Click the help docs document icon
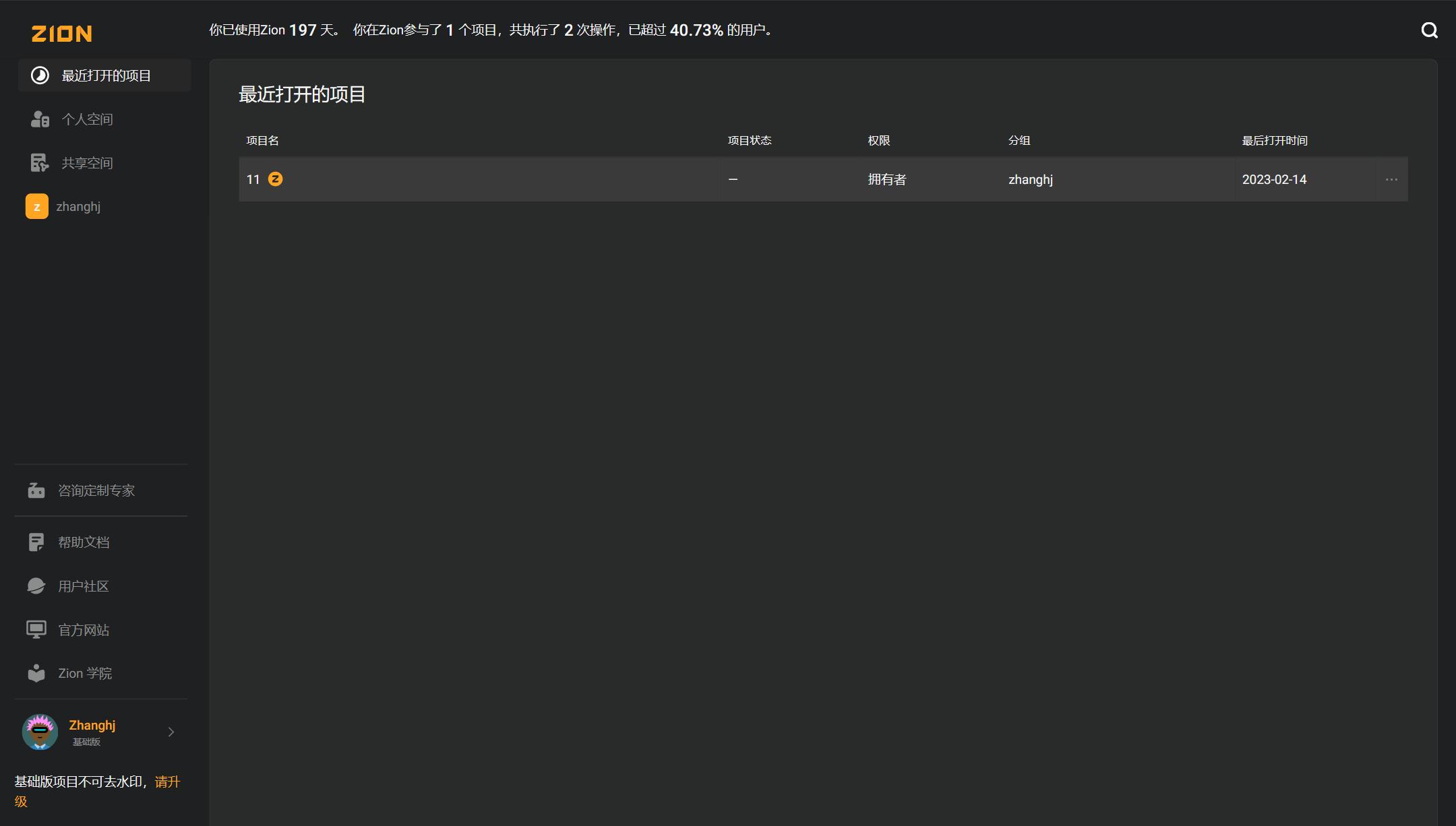 (36, 542)
